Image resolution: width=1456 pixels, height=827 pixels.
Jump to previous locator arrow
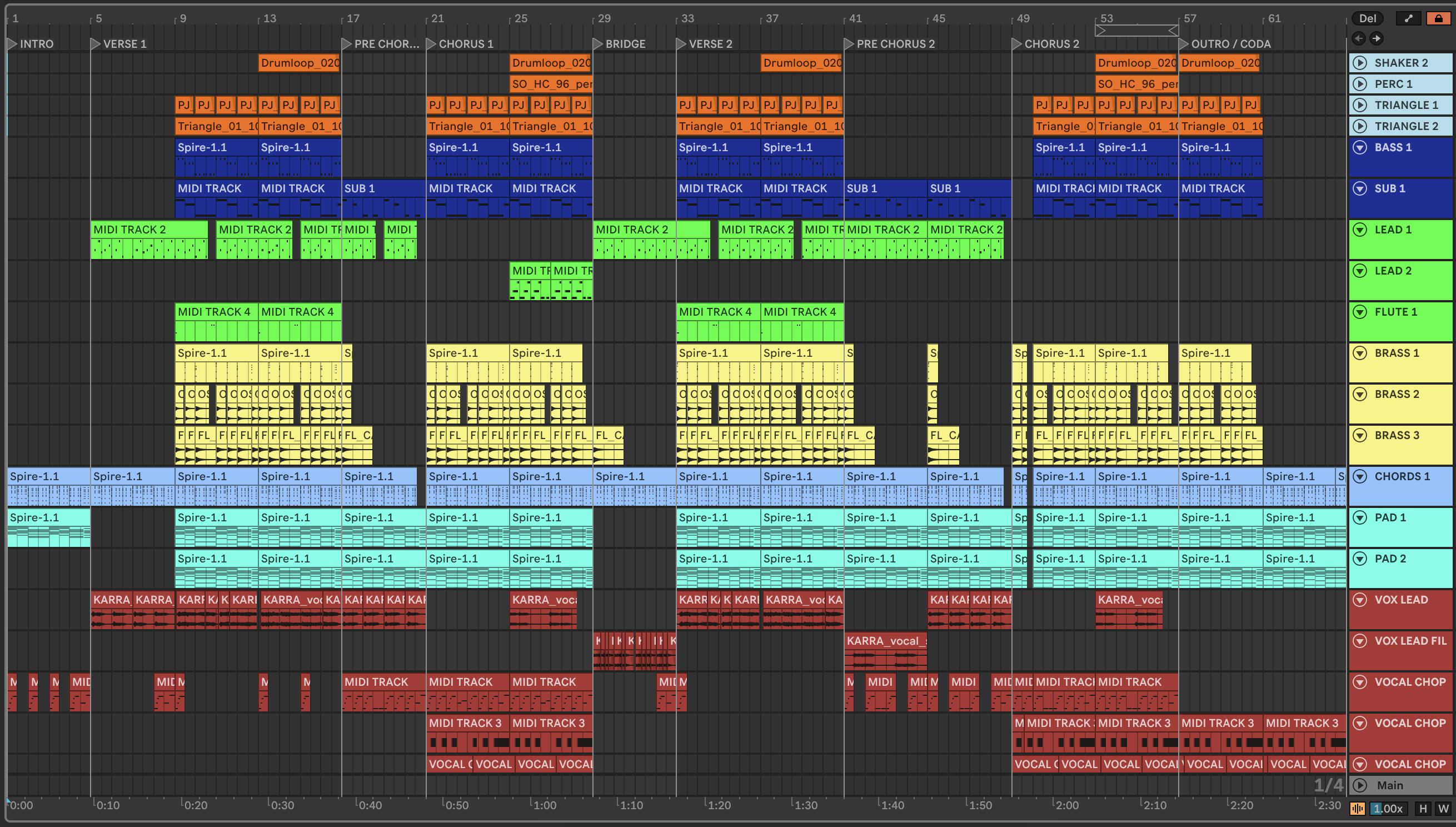[x=1358, y=38]
